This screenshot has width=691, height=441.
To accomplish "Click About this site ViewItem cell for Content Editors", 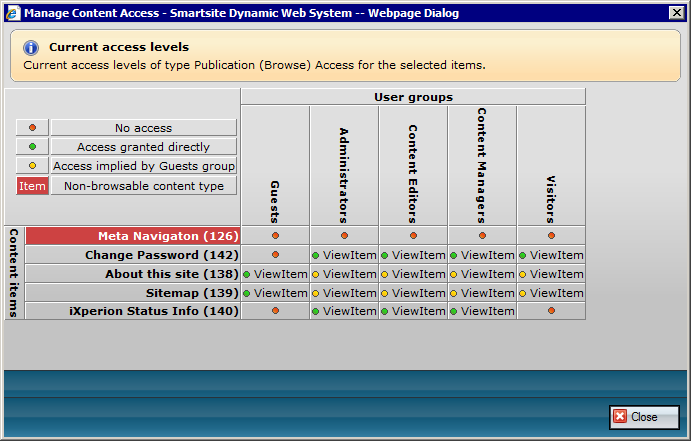I will click(x=413, y=274).
